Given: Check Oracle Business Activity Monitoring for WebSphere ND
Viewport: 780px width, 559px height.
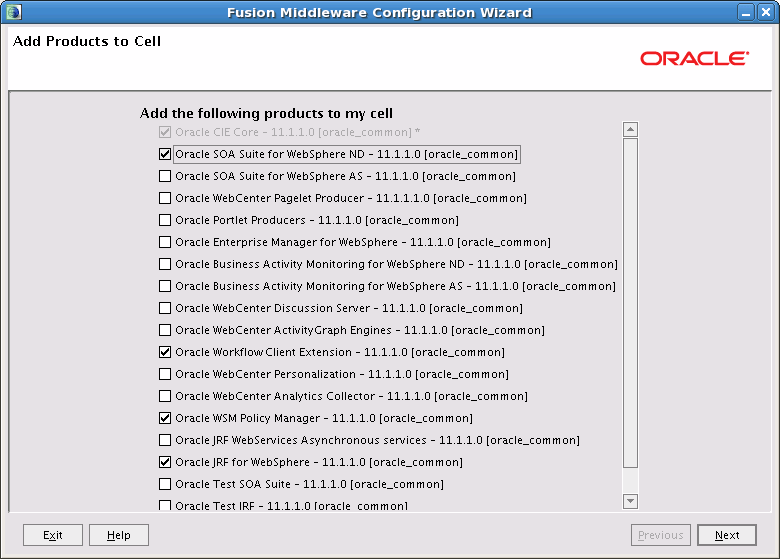Looking at the screenshot, I should 165,264.
